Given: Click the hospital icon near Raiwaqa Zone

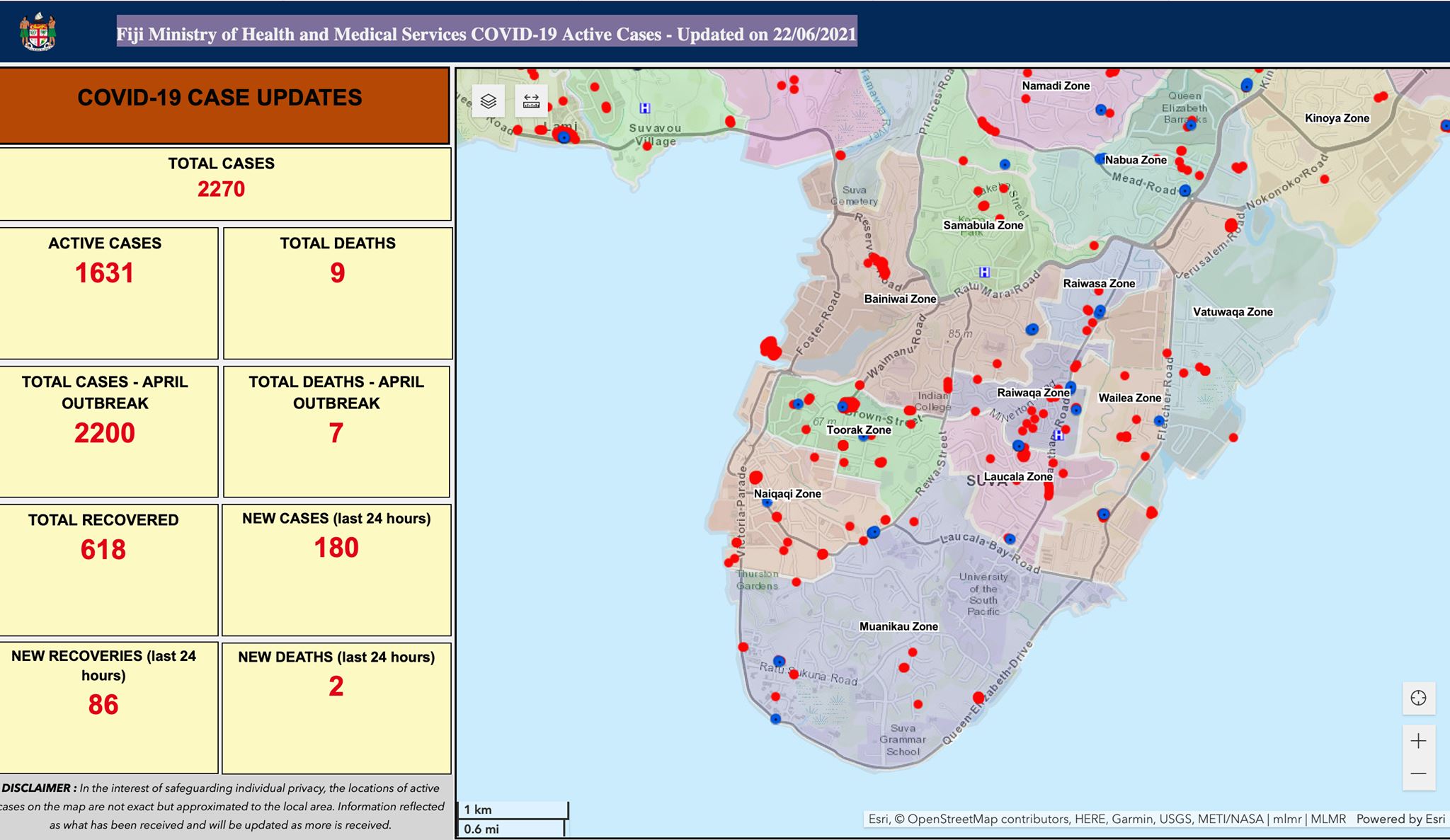Looking at the screenshot, I should coord(1058,435).
